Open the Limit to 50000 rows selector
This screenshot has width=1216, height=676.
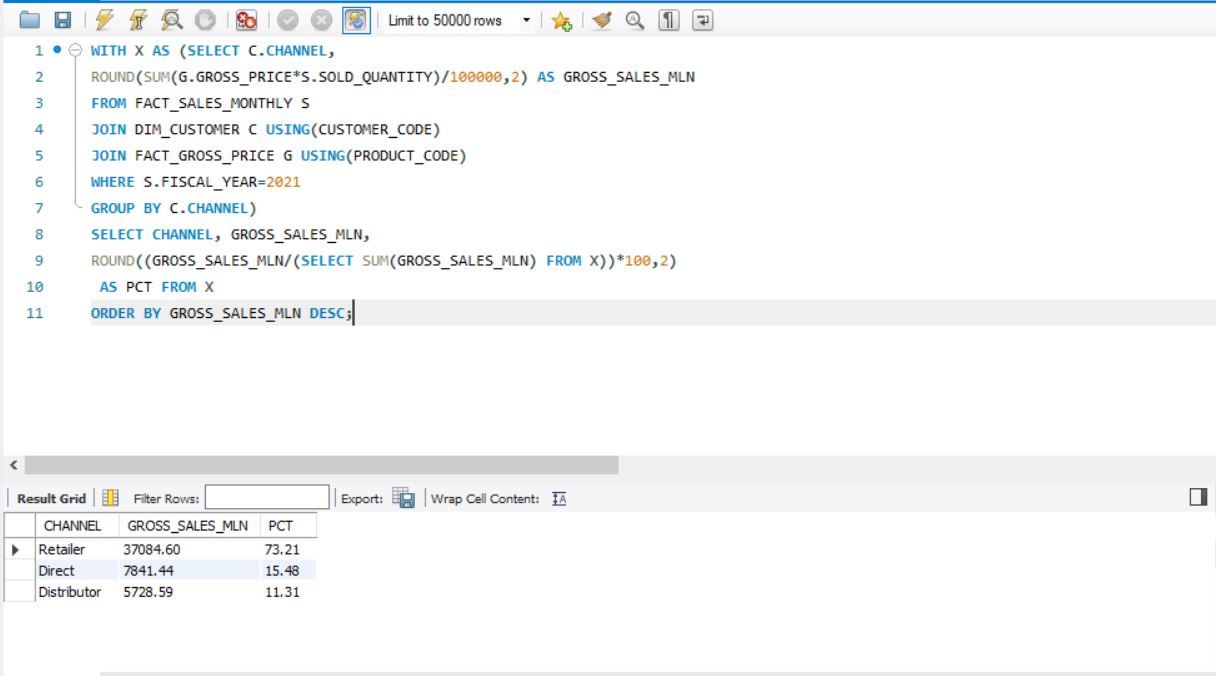450,21
